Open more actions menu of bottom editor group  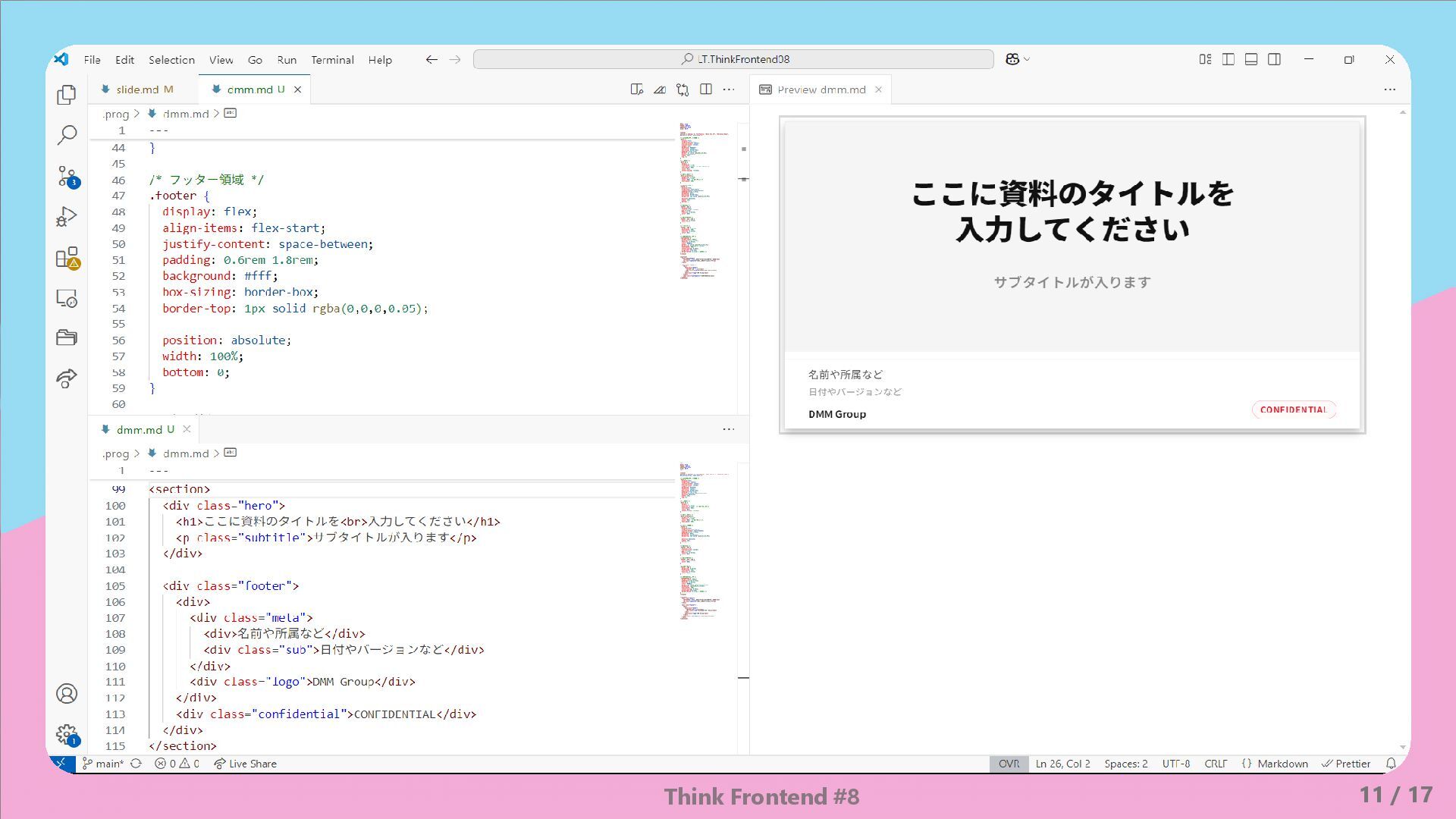click(729, 429)
